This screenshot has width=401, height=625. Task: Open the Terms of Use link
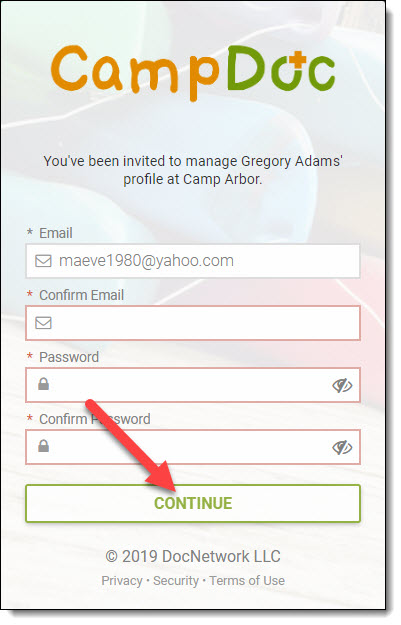tap(247, 581)
